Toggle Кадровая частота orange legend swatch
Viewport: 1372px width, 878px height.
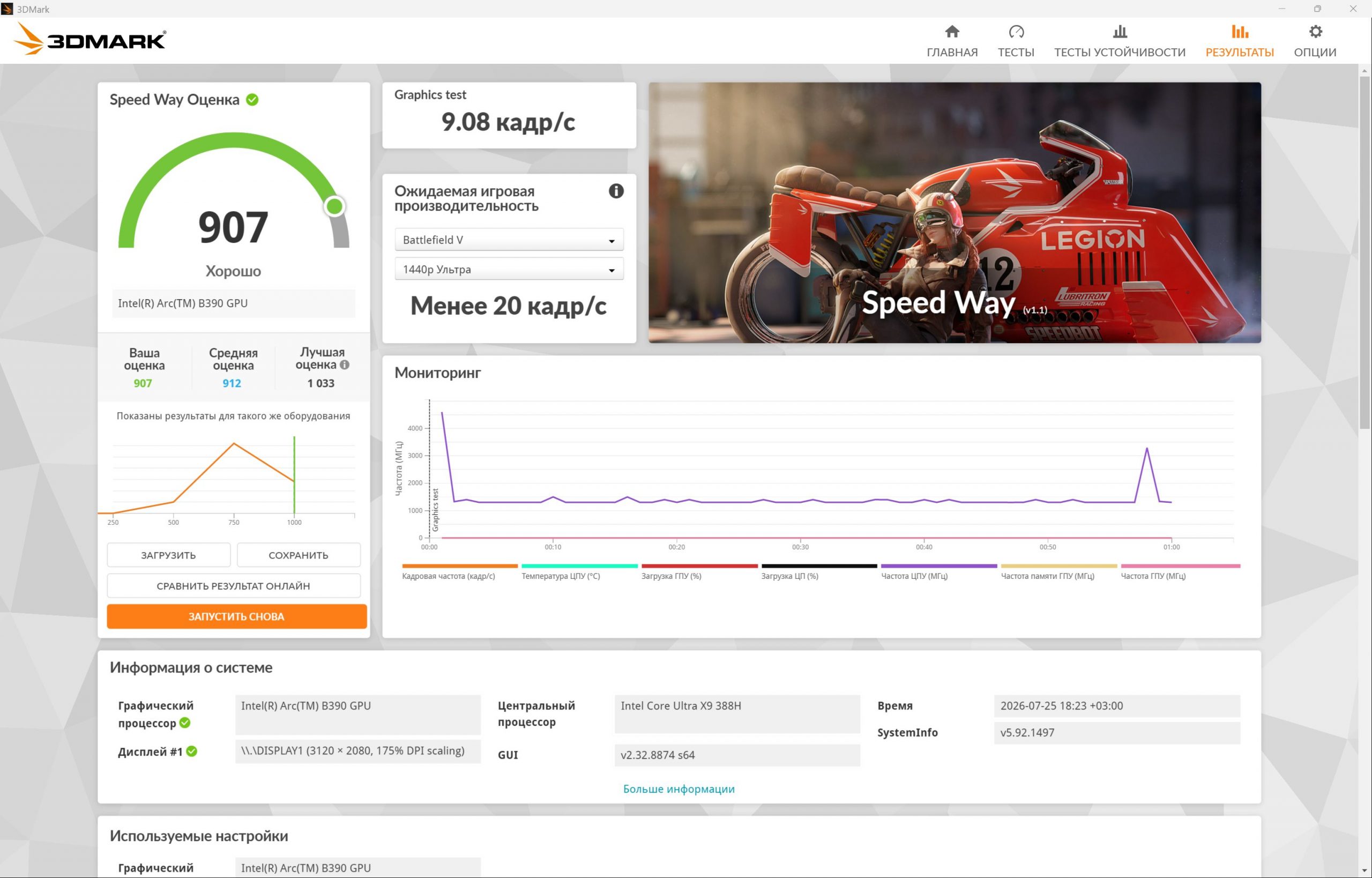(x=459, y=566)
